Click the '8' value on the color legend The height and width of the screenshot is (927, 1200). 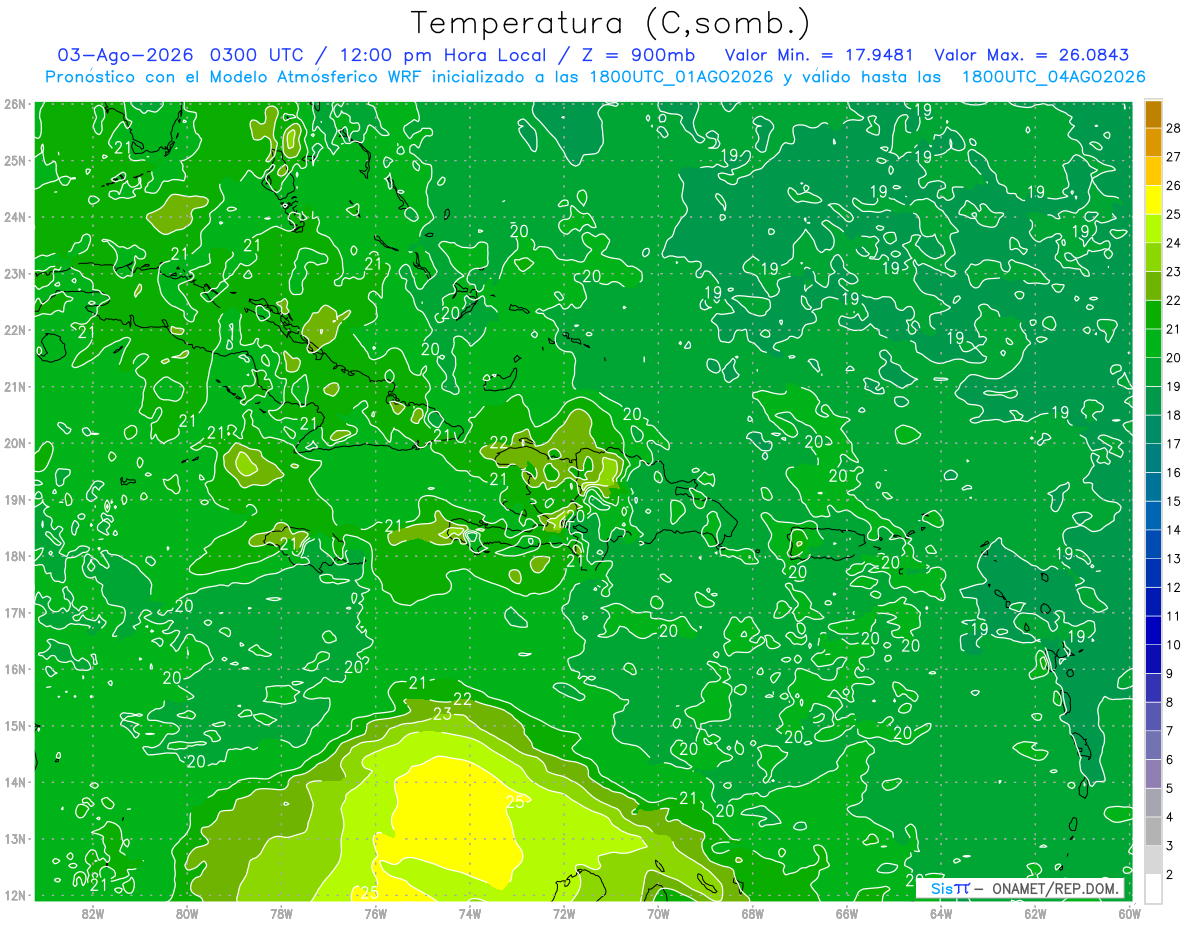(x=1170, y=702)
